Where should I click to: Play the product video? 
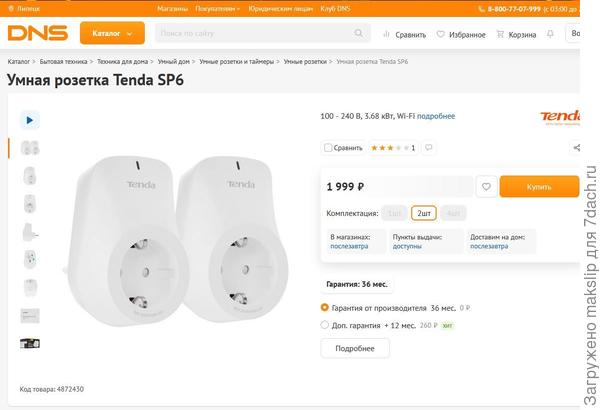click(x=30, y=120)
